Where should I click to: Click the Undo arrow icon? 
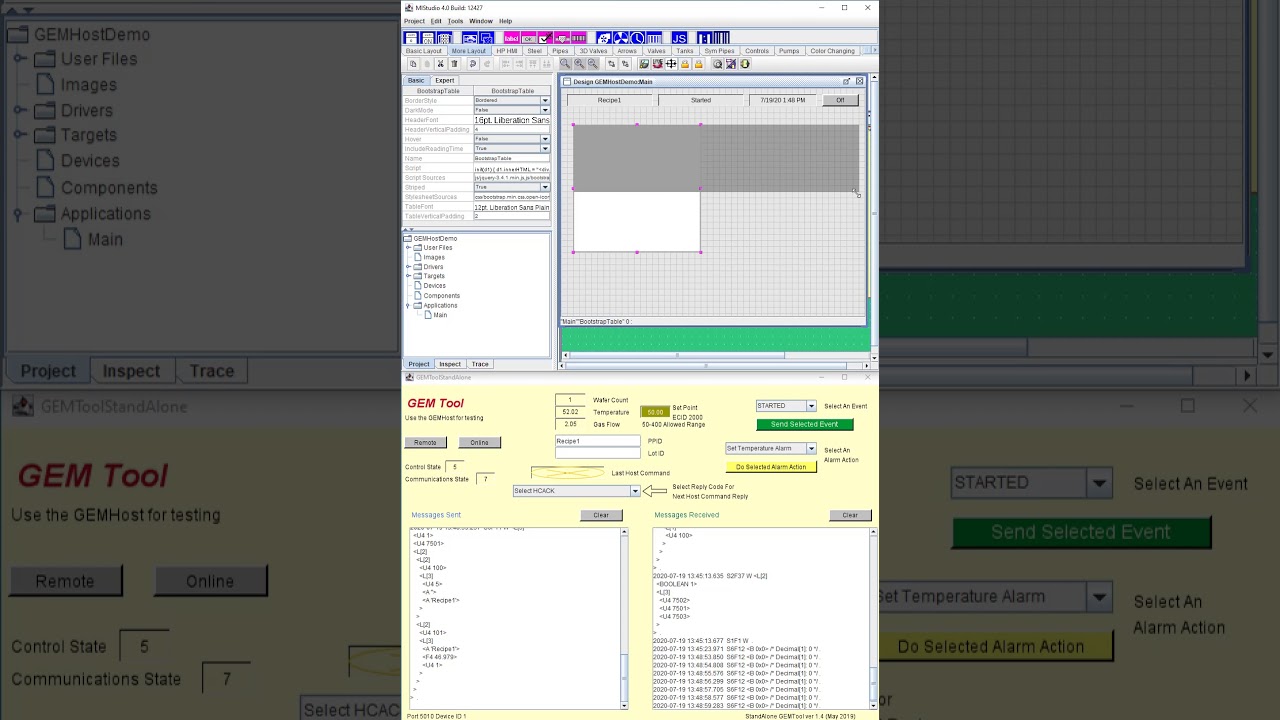click(473, 64)
